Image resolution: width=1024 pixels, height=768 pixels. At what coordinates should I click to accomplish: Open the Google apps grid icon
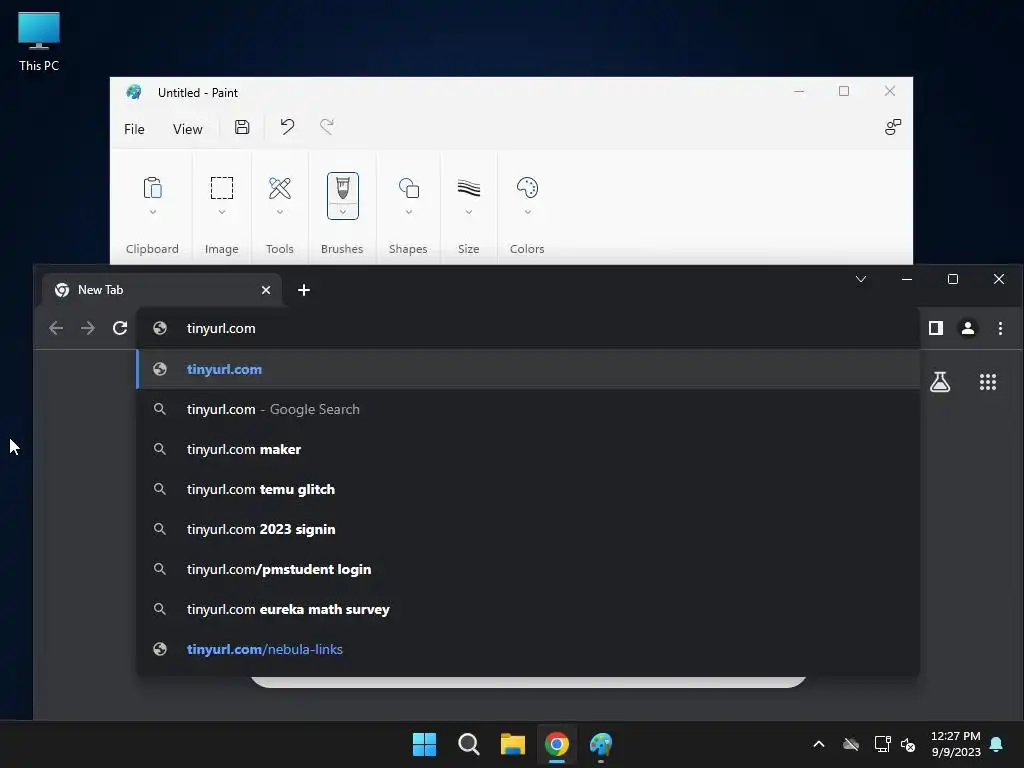tap(987, 382)
